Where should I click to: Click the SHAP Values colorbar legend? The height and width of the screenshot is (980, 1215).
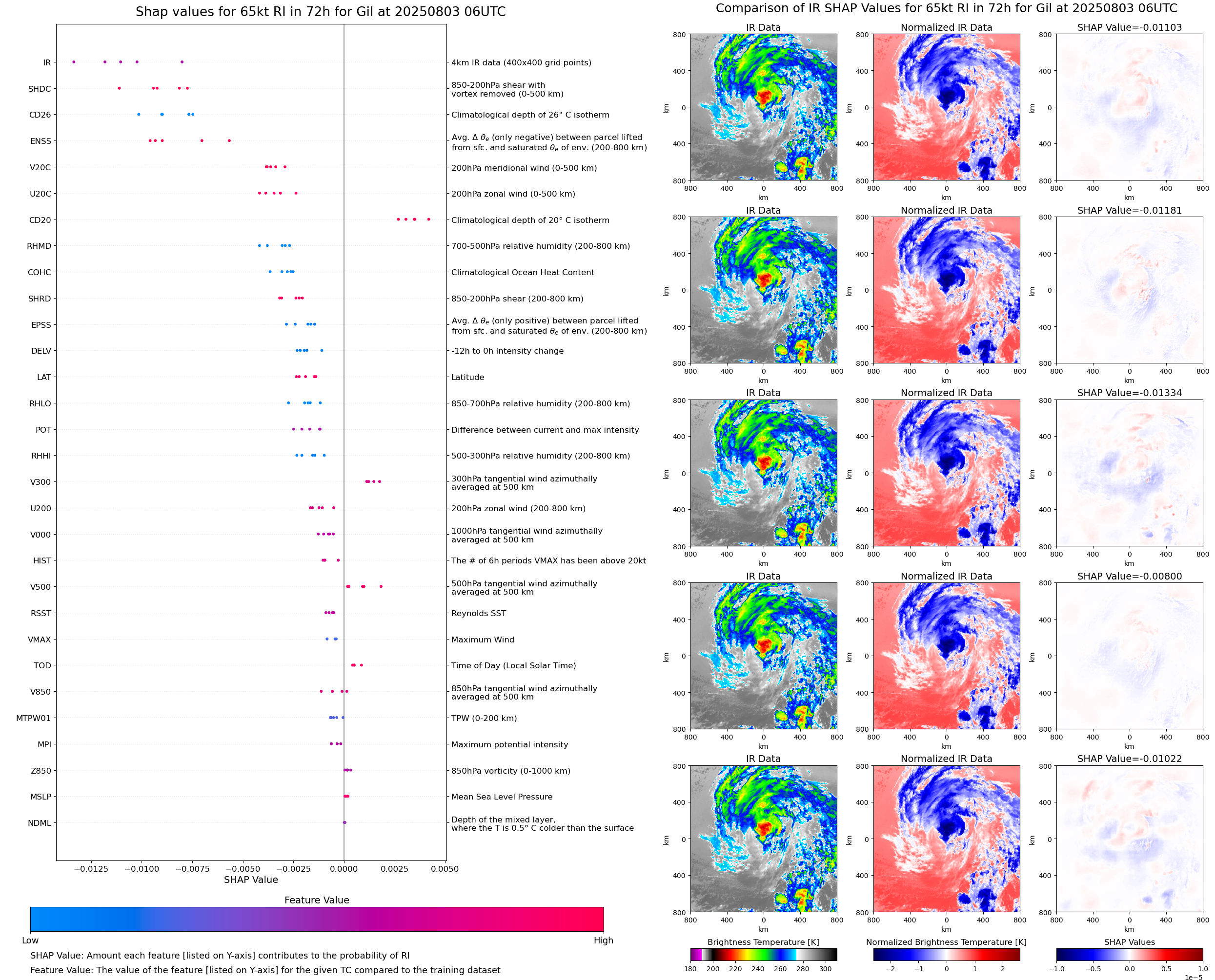(x=1129, y=955)
